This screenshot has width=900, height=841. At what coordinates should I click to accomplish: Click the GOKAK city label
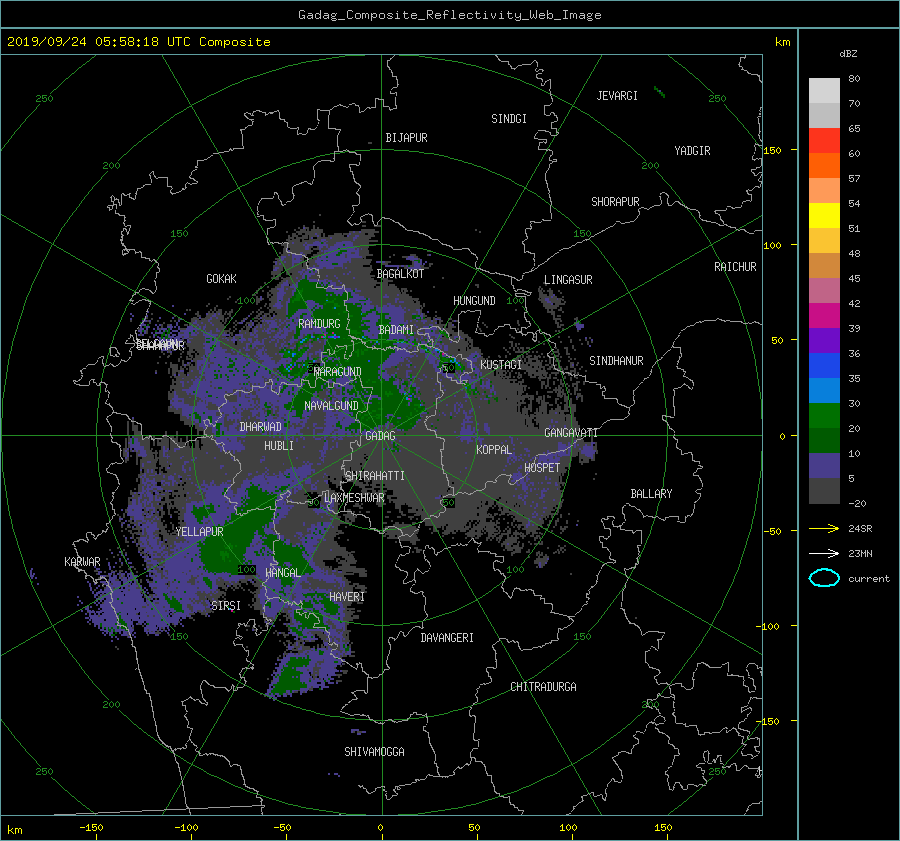coord(221,279)
